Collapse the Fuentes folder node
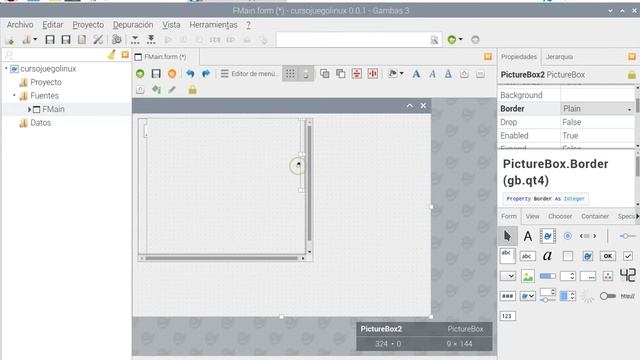 15,96
